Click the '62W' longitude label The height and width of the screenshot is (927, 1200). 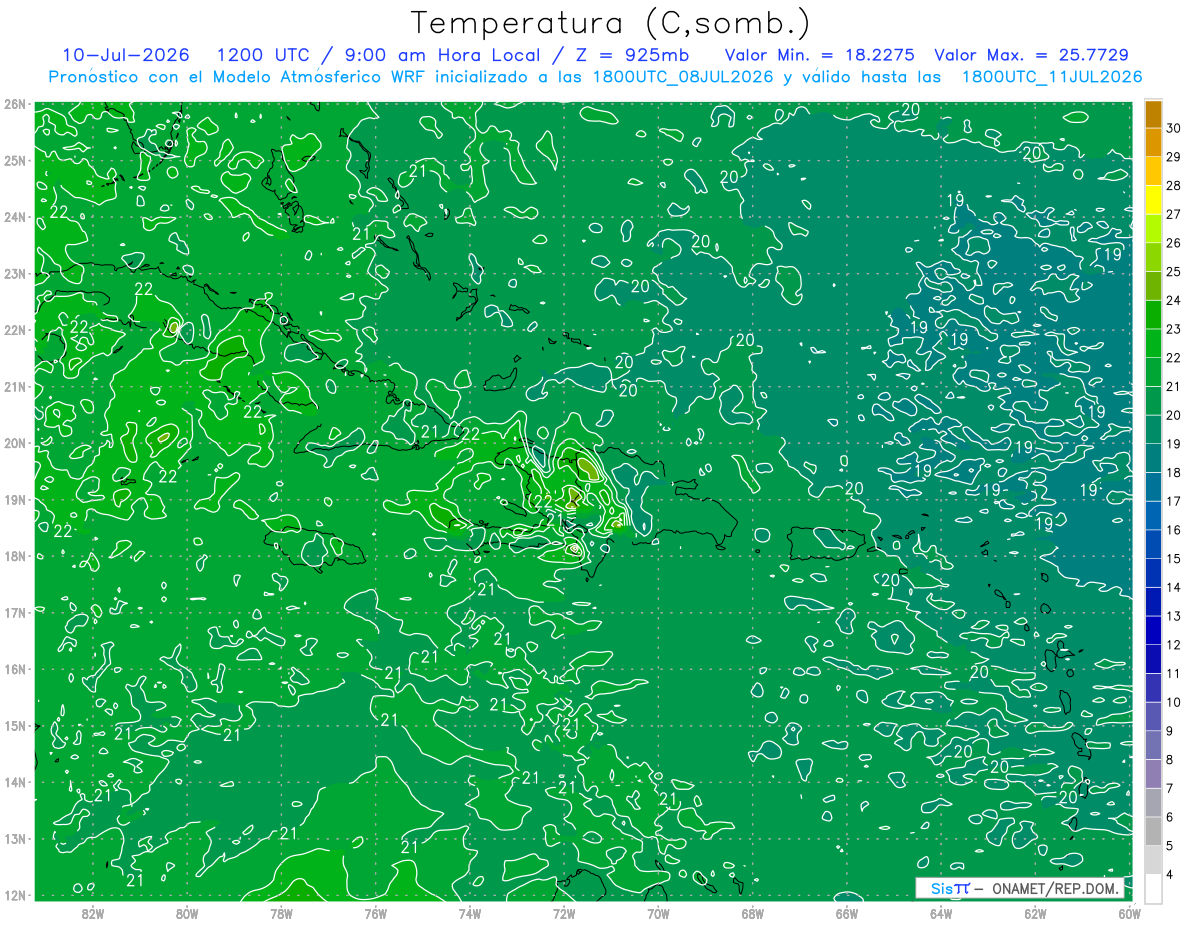1035,913
